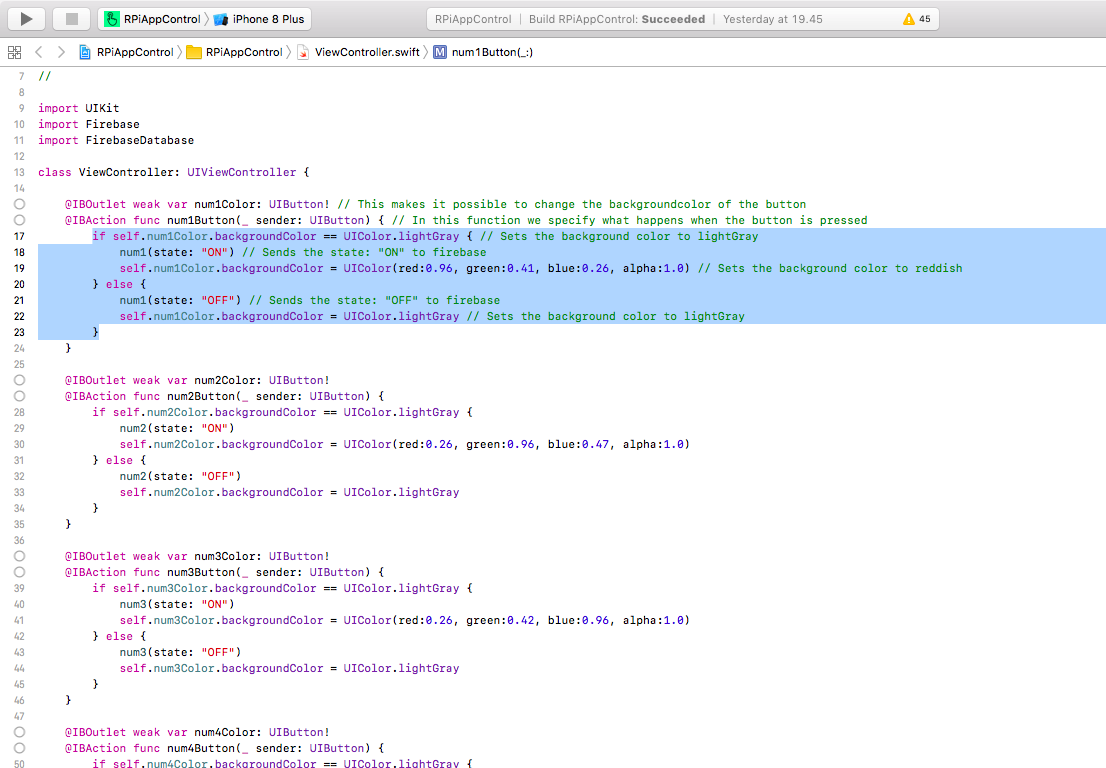
Task: Click the yellow warning triangle showing 45
Action: pos(916,19)
